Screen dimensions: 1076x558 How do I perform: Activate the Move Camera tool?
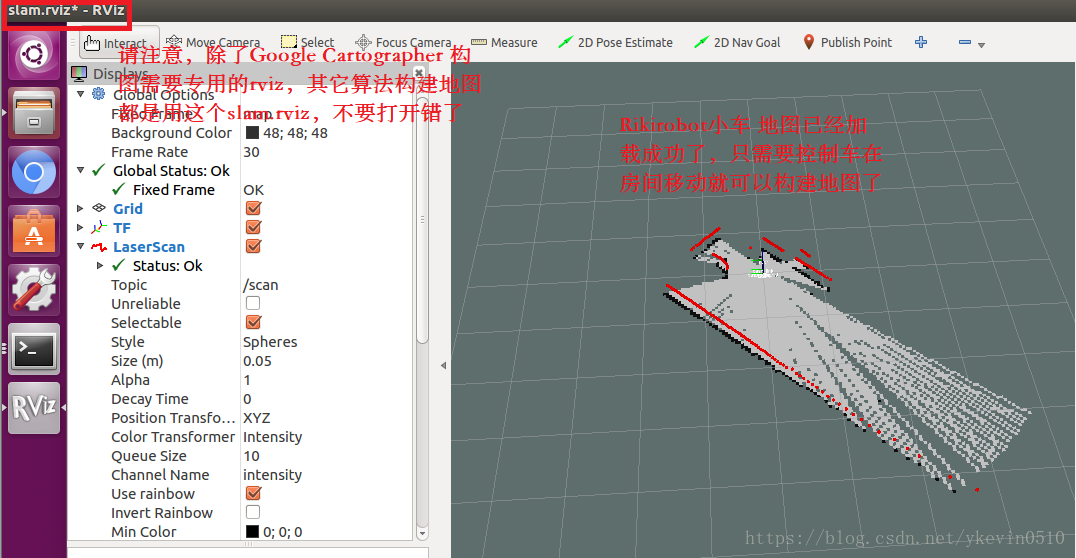point(213,43)
